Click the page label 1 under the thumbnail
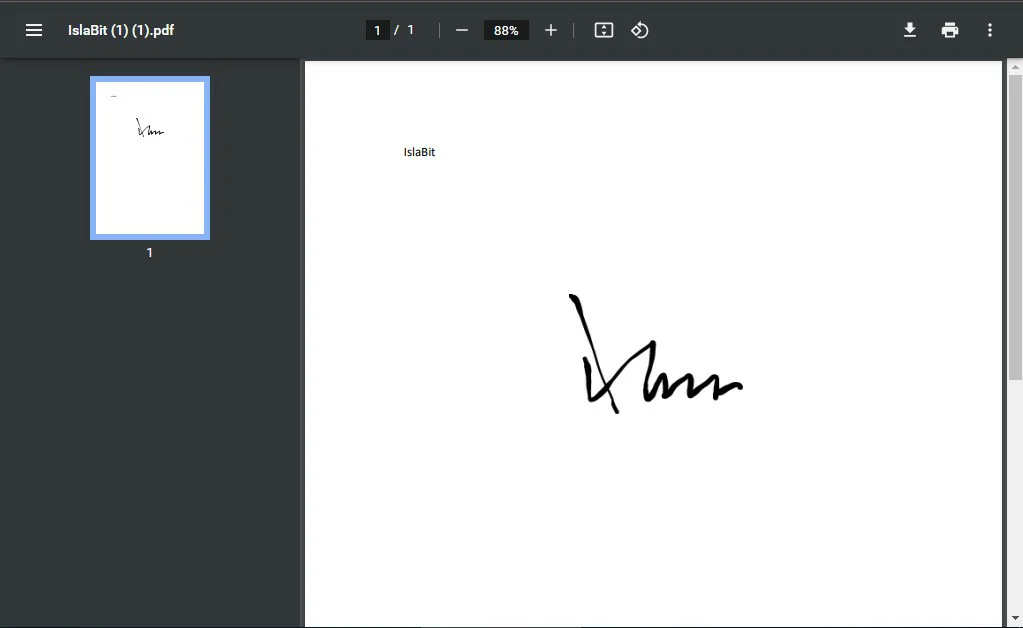Screen dimensions: 1023x628 (149, 252)
